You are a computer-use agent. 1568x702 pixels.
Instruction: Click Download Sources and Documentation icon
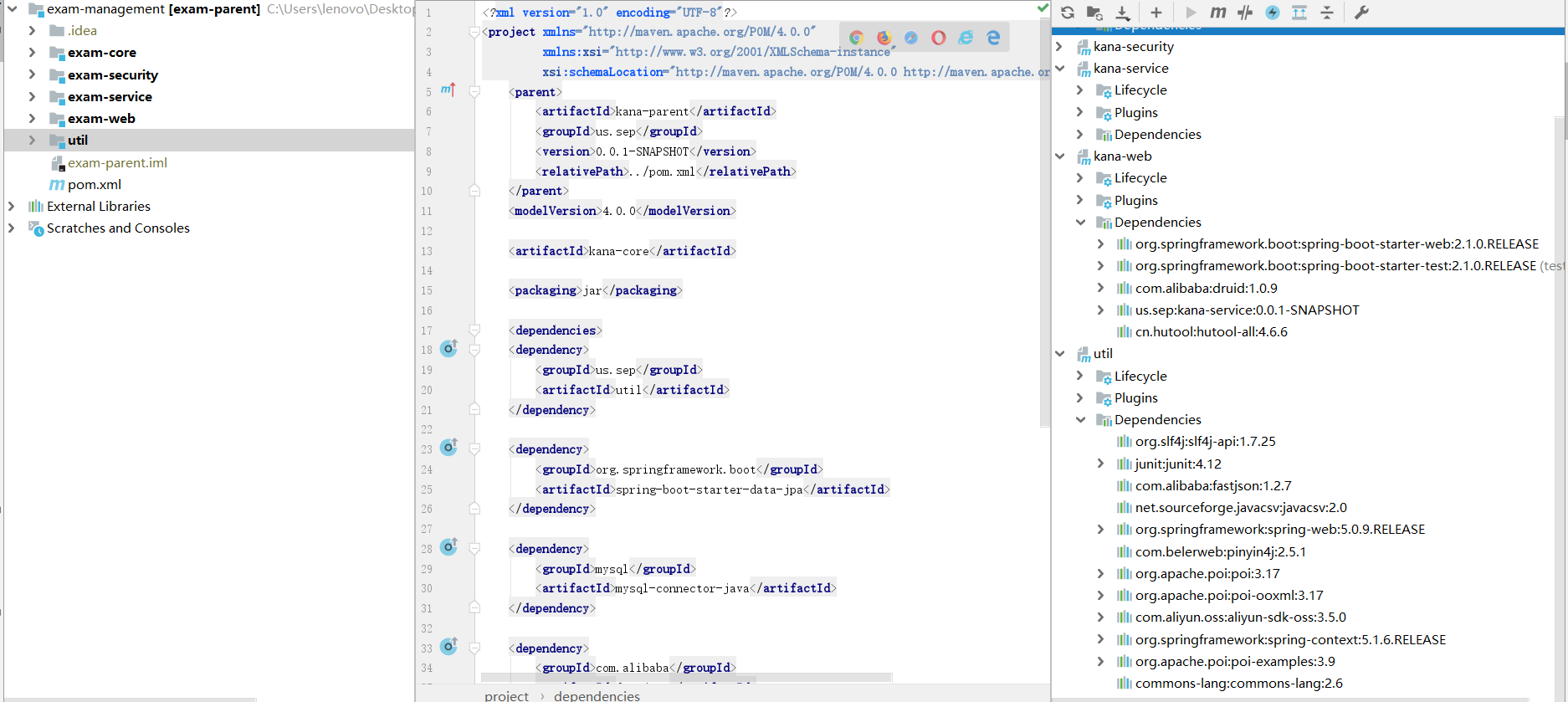(x=1123, y=13)
